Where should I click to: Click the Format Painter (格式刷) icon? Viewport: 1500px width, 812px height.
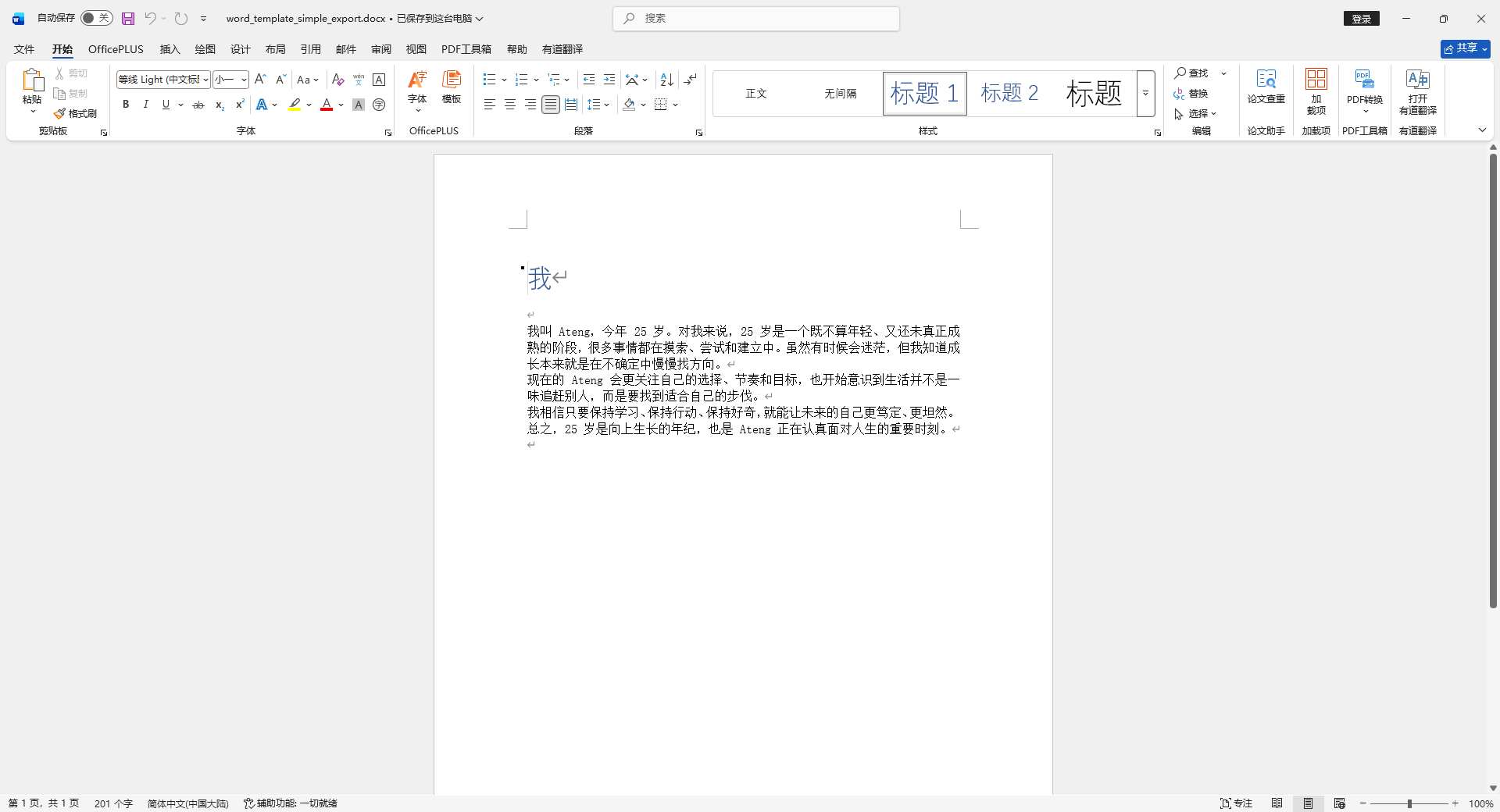(x=59, y=114)
